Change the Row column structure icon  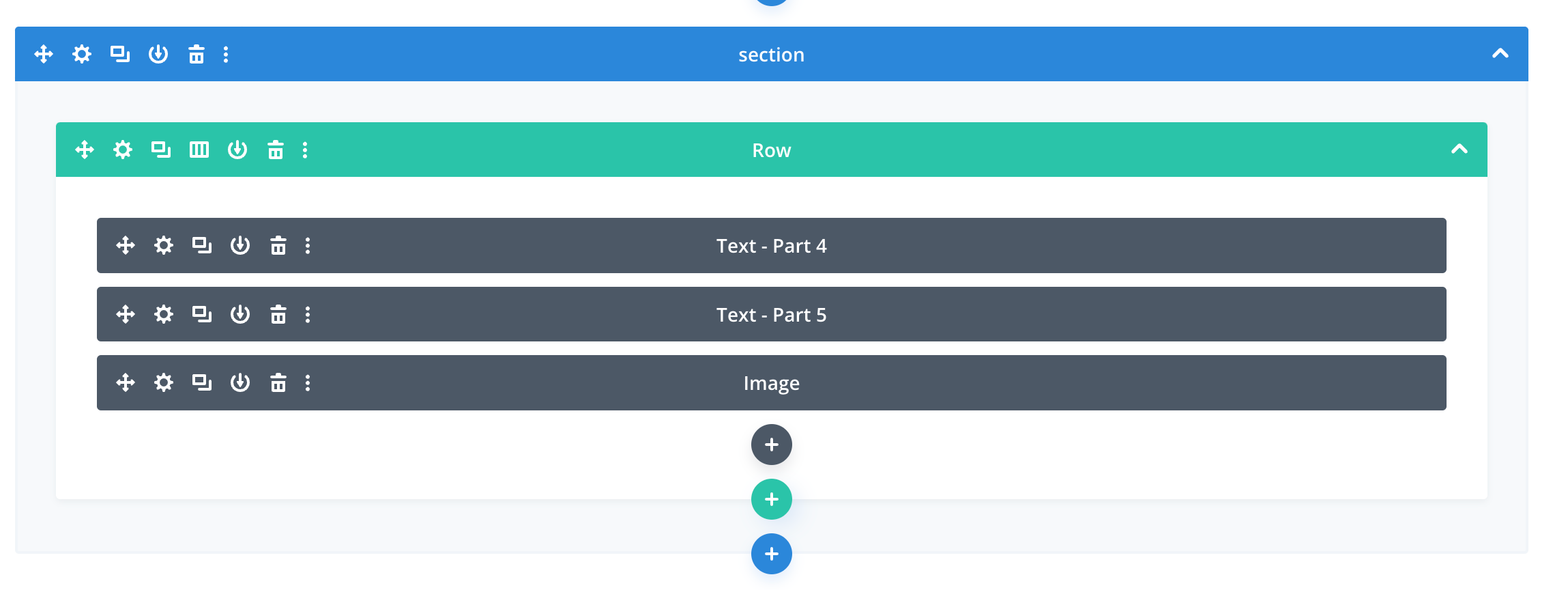[x=199, y=150]
